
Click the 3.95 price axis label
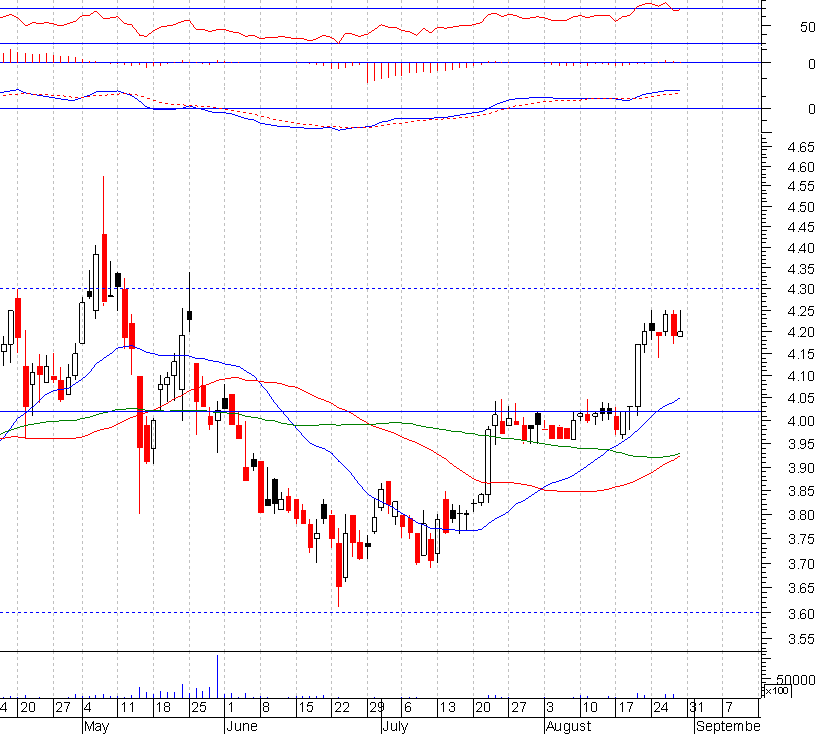pyautogui.click(x=801, y=444)
